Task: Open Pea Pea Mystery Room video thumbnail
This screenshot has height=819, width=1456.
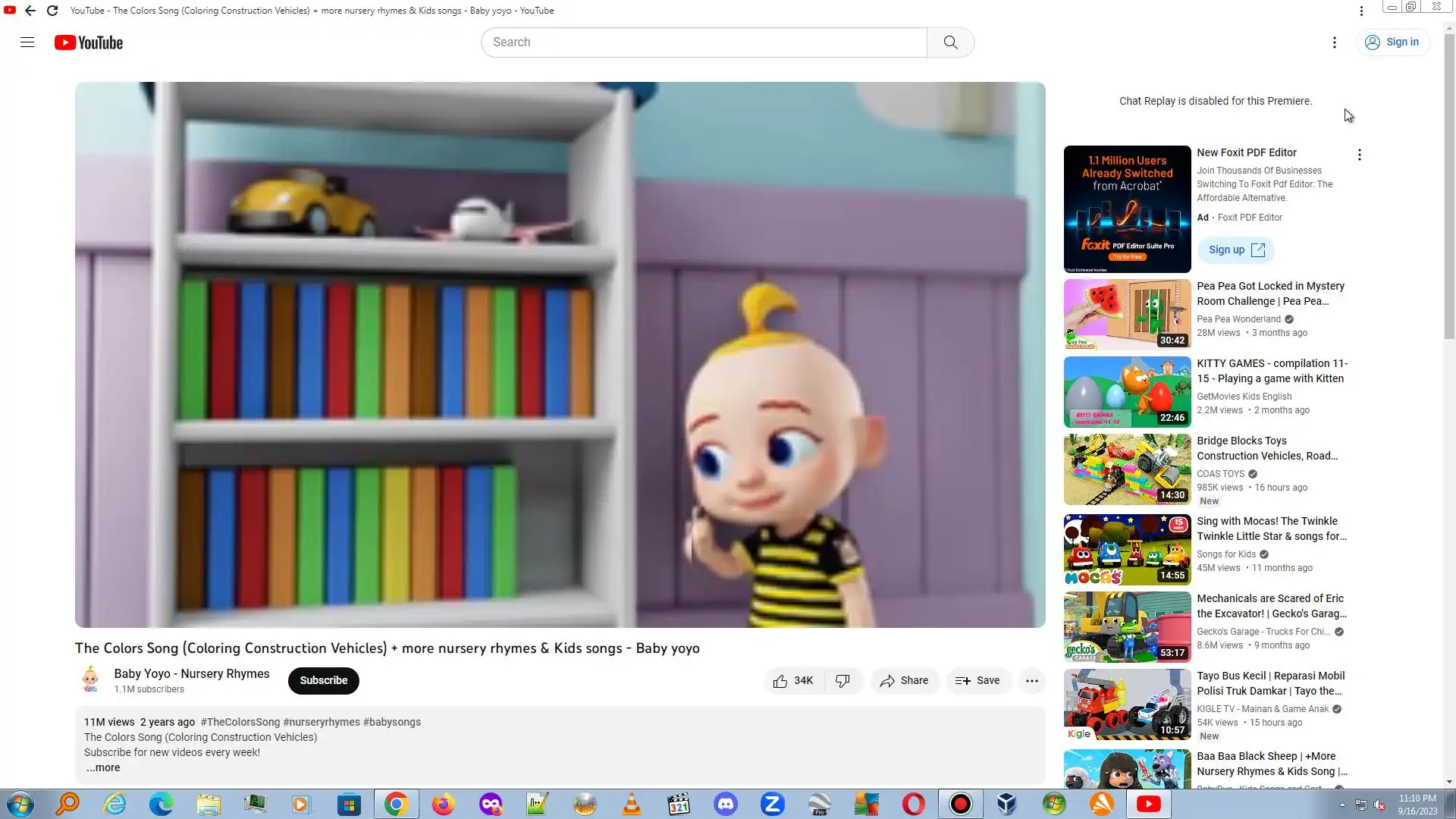Action: click(x=1127, y=315)
